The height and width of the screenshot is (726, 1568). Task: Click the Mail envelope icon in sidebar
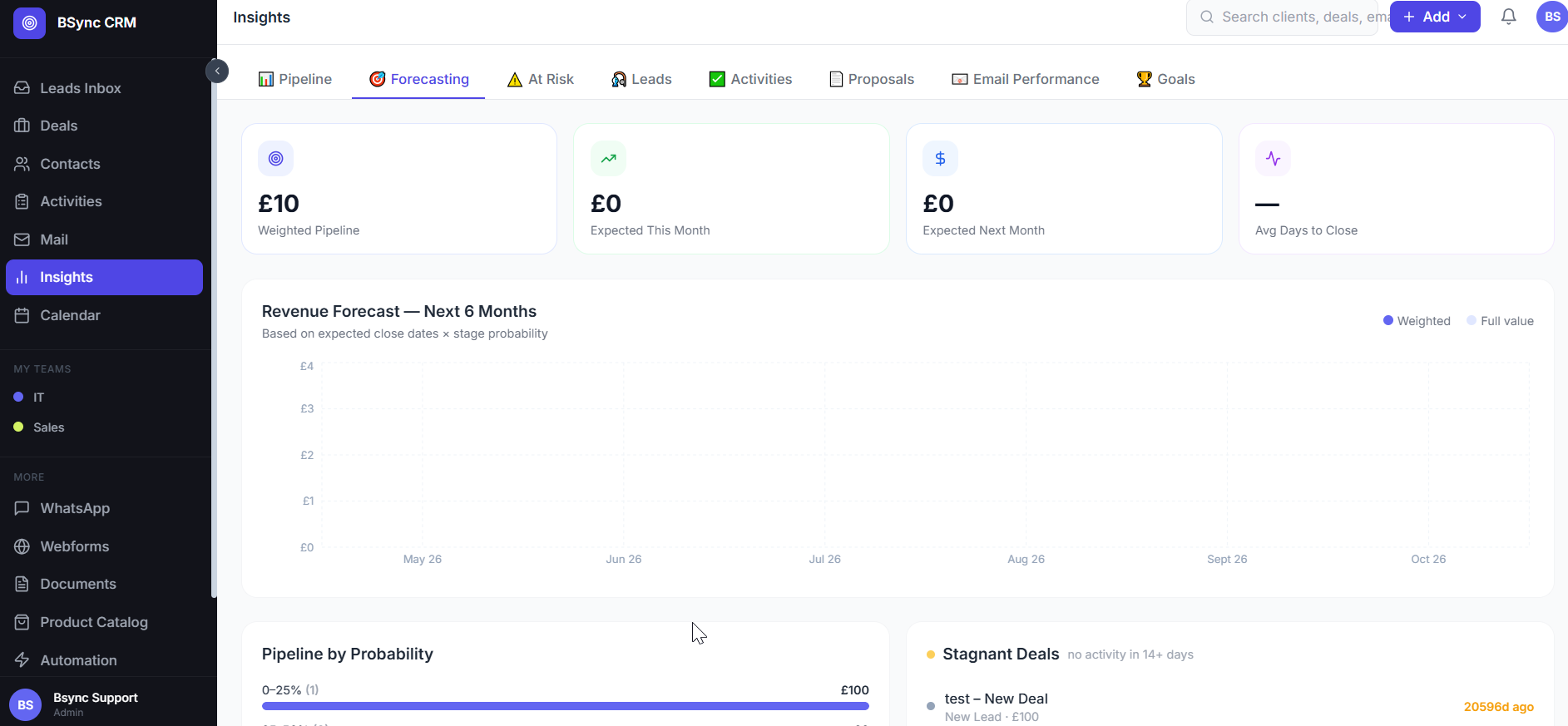(22, 240)
